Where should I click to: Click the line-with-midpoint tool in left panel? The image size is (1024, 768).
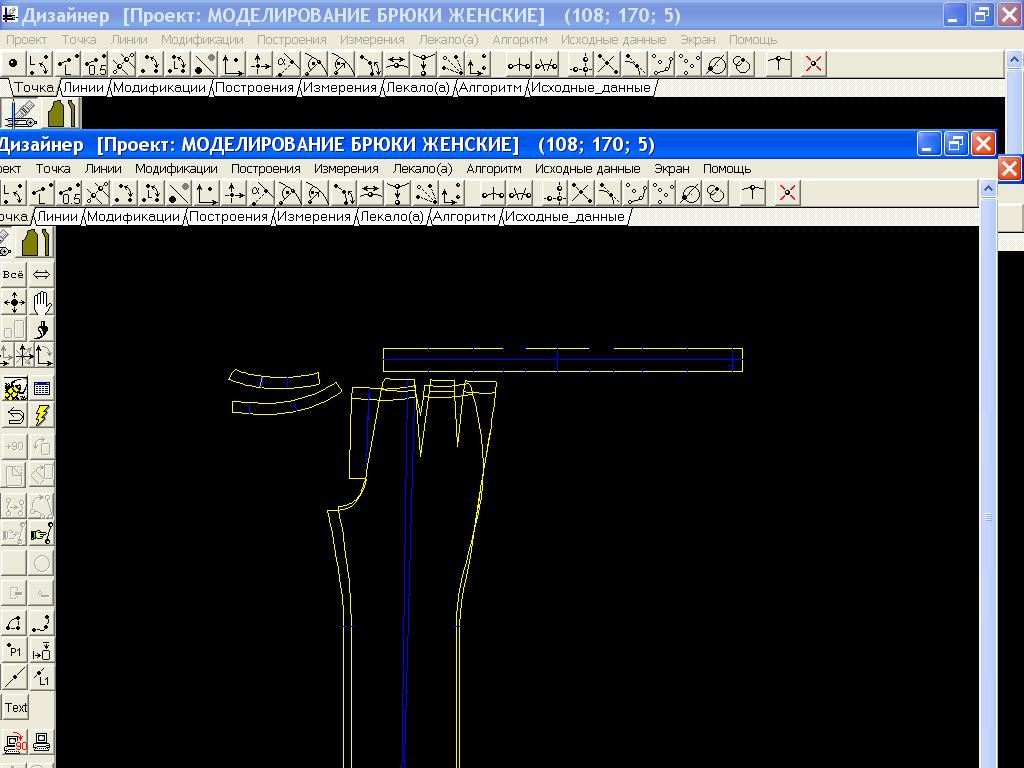click(13, 677)
